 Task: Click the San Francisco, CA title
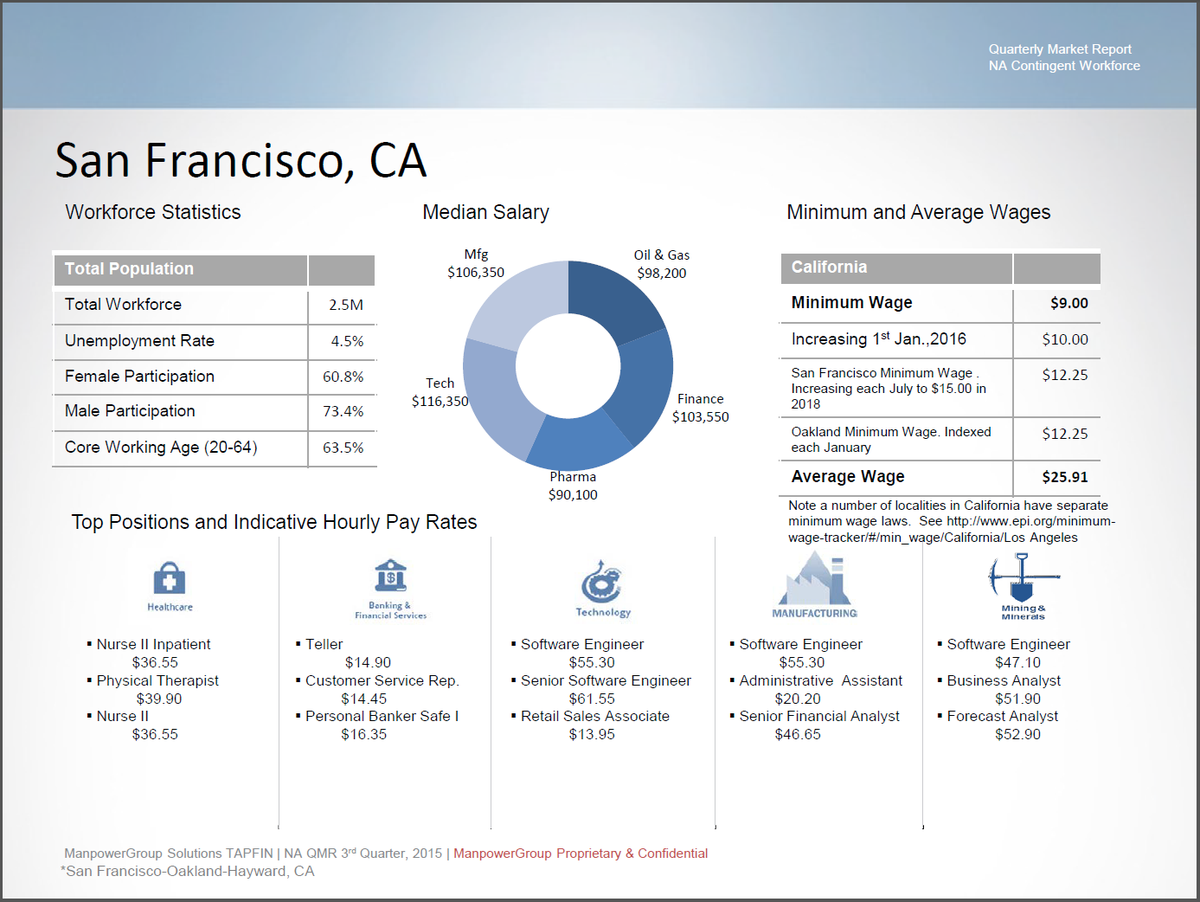click(x=240, y=160)
